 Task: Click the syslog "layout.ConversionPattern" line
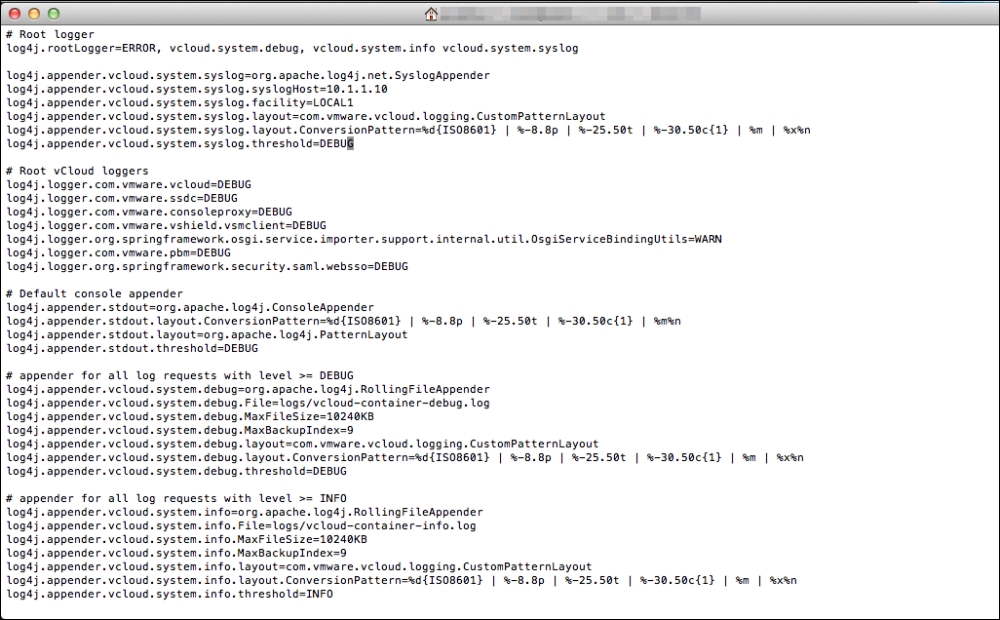pyautogui.click(x=409, y=130)
